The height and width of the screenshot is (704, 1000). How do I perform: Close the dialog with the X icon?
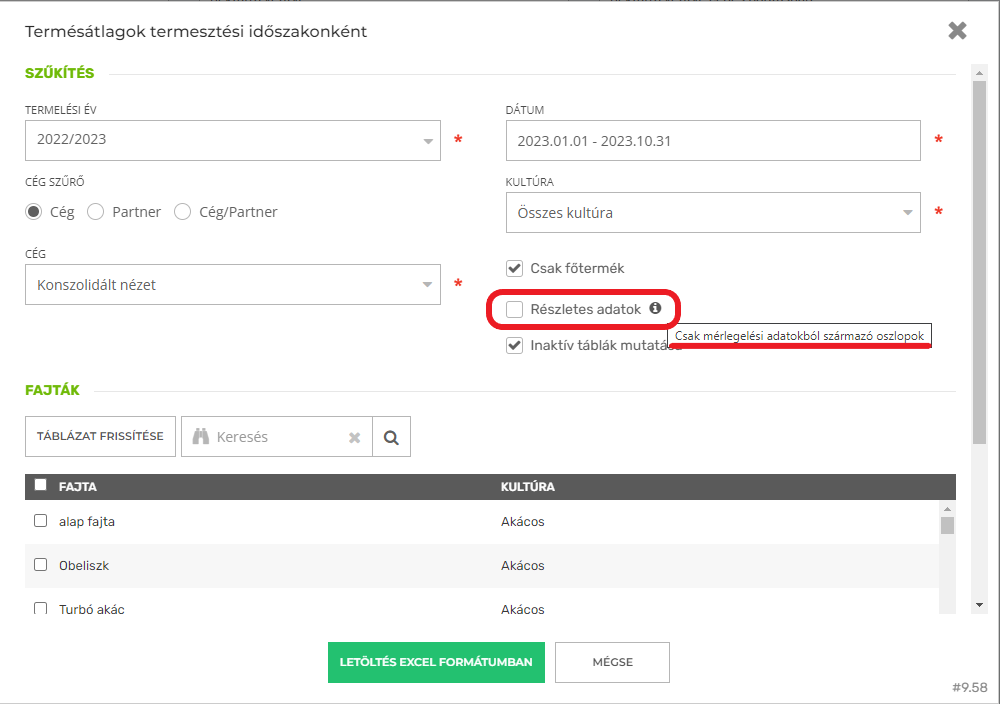(957, 31)
